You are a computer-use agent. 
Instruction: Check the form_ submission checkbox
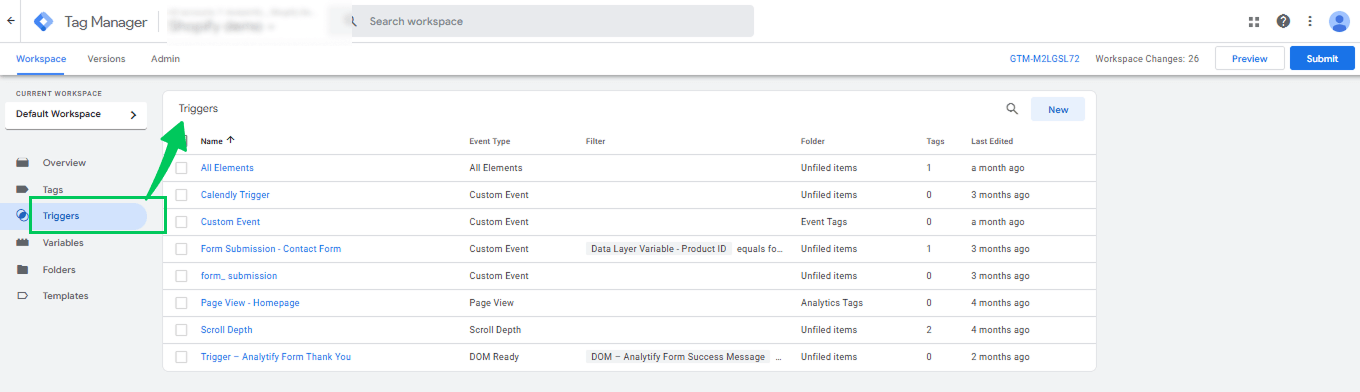pyautogui.click(x=181, y=276)
